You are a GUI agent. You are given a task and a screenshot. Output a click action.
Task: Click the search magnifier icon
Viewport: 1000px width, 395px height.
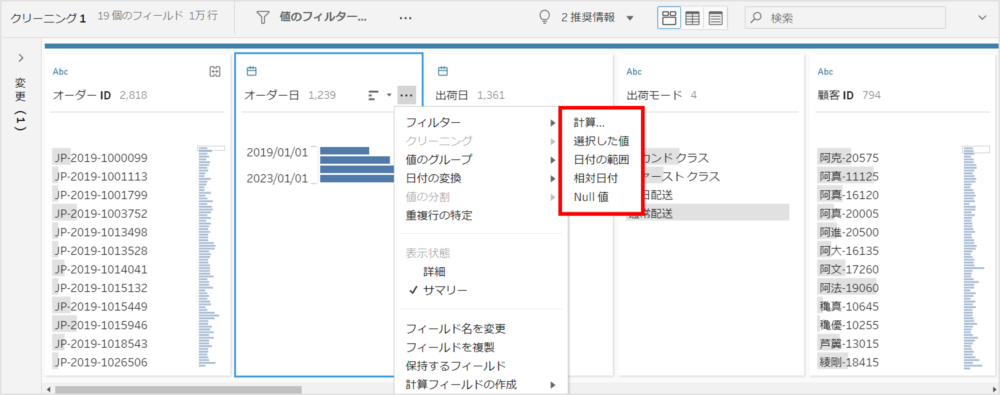coord(756,18)
